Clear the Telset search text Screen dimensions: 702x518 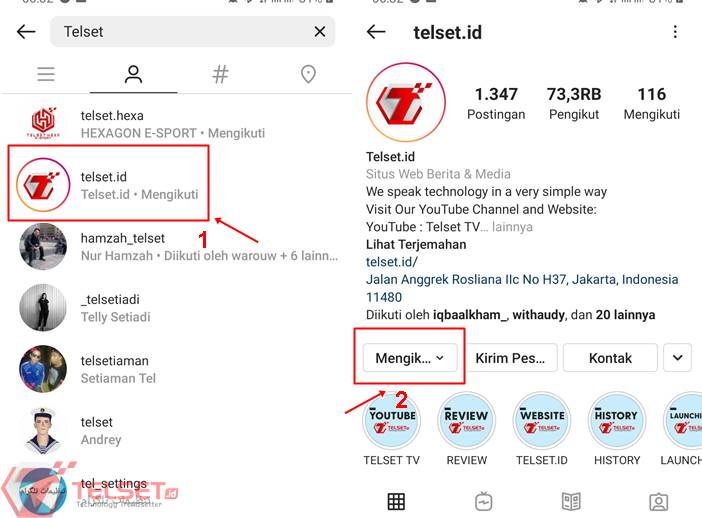320,32
